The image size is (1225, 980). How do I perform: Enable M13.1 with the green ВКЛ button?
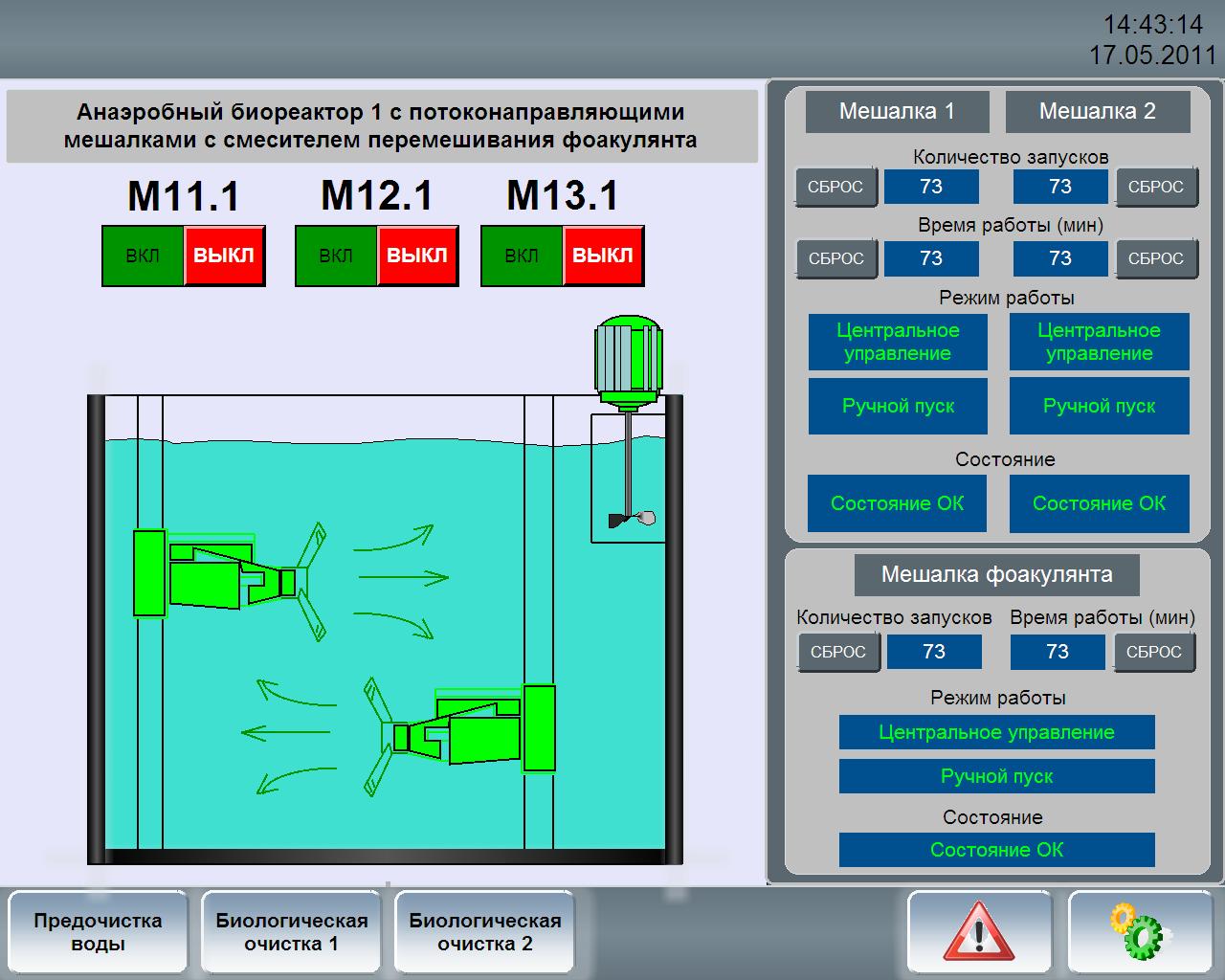522,256
